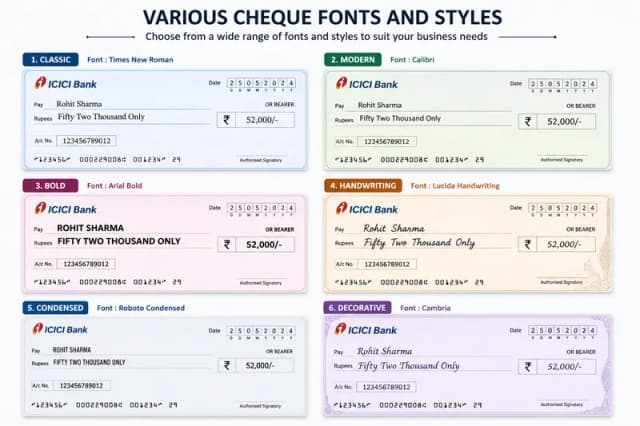The height and width of the screenshot is (426, 640).
Task: Click 'OR BEARER' on Modern cheque
Action: 581,106
